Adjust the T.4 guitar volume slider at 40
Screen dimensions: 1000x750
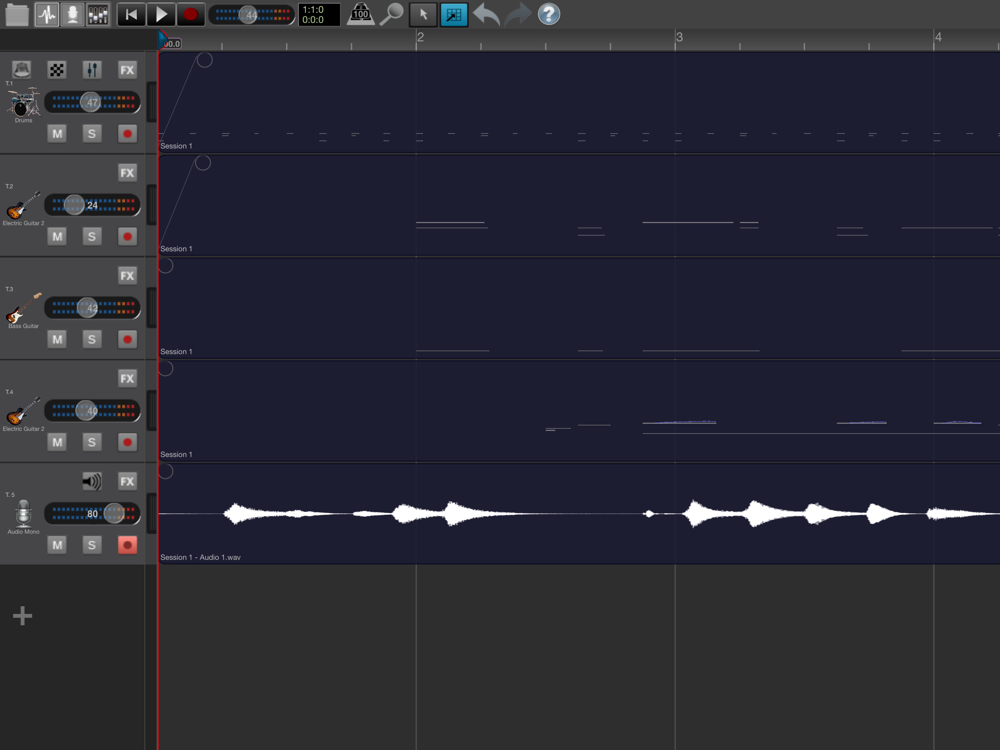pyautogui.click(x=92, y=411)
